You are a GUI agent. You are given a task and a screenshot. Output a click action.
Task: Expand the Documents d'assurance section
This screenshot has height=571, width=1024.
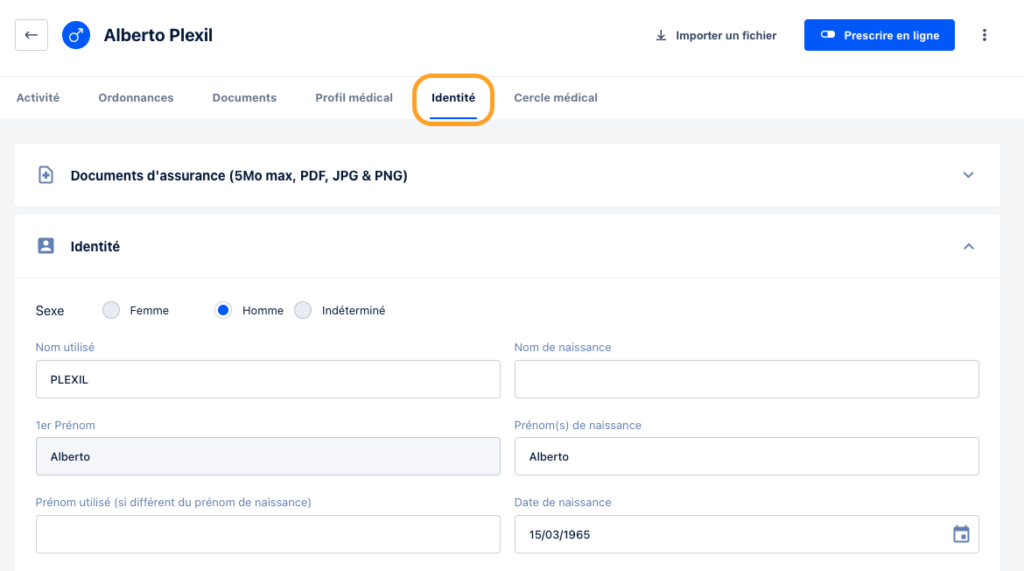click(968, 175)
